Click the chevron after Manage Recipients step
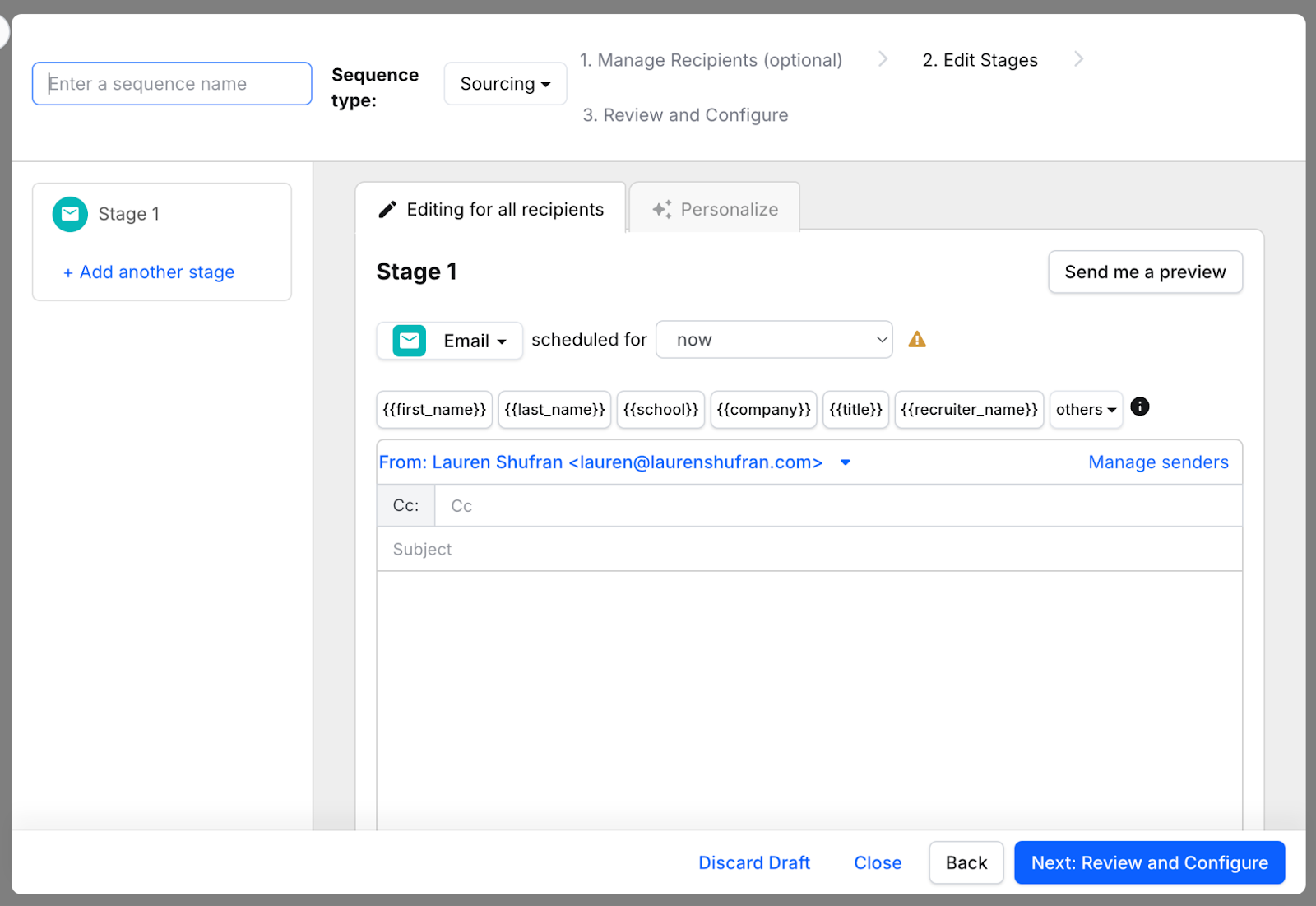This screenshot has height=906, width=1316. (x=883, y=59)
